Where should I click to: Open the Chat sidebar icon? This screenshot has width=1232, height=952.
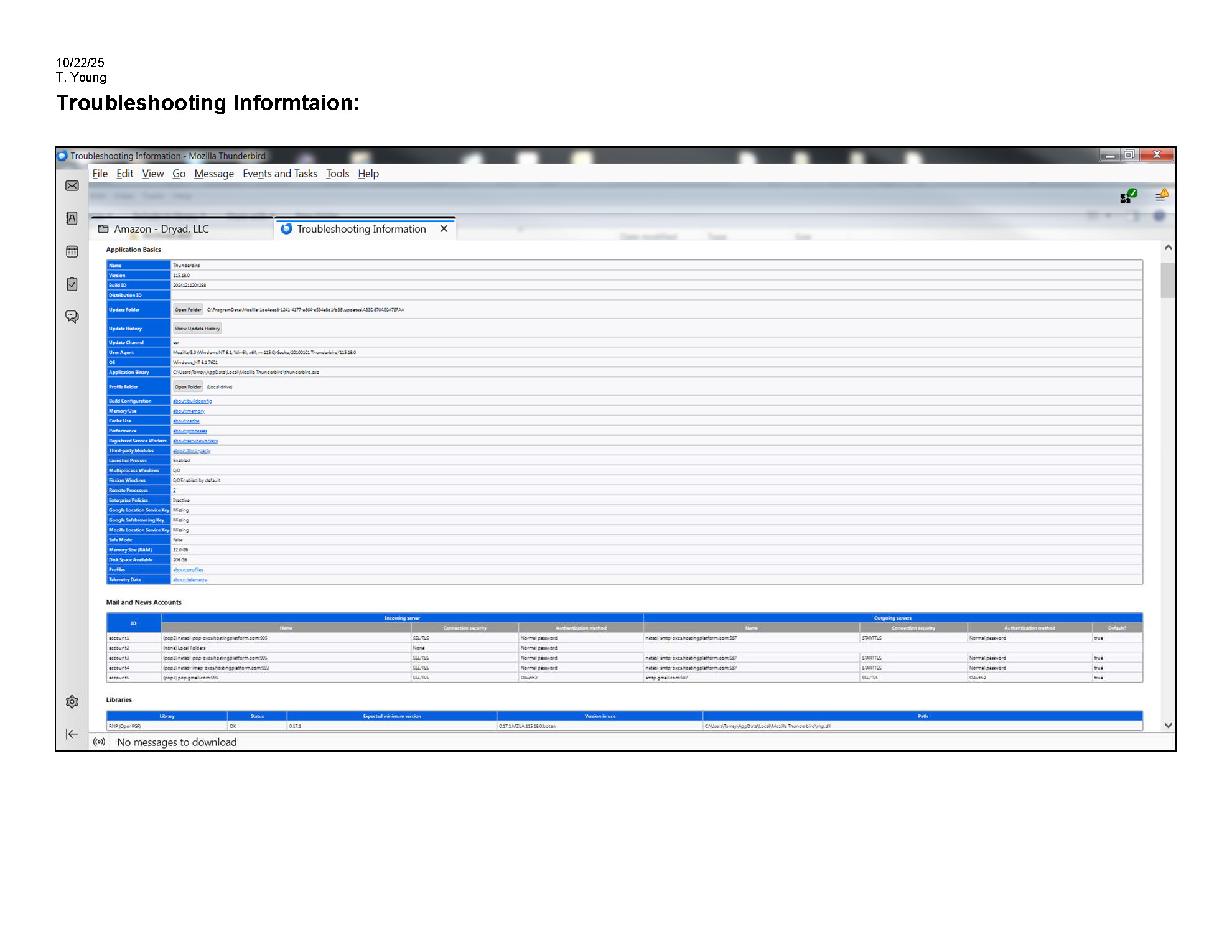coord(72,317)
